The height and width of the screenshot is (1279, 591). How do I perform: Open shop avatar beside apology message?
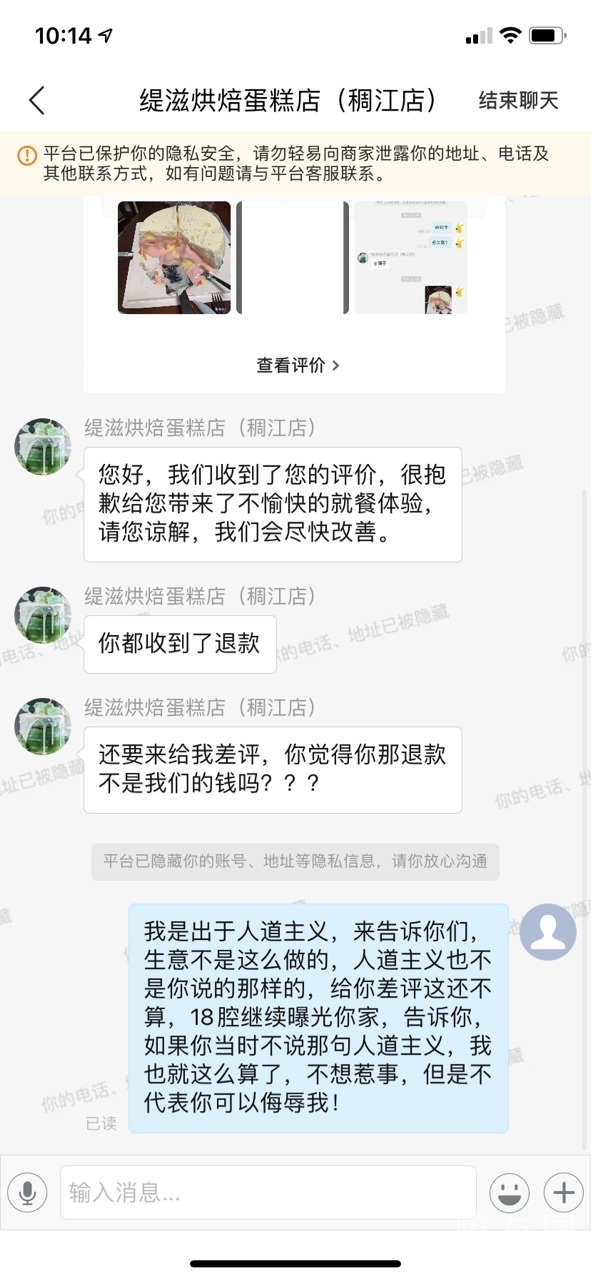43,446
